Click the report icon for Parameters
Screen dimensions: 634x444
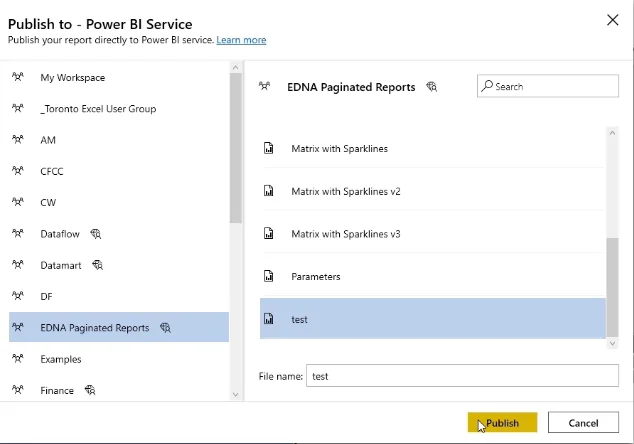tap(269, 276)
